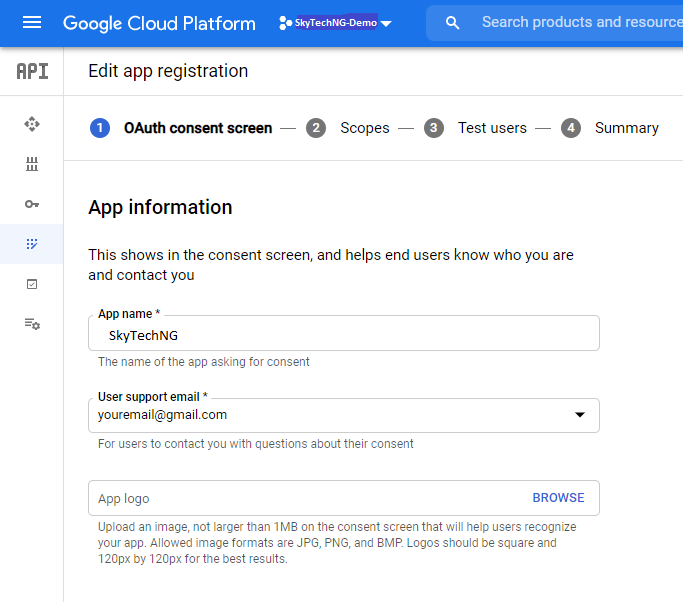Viewport: 683px width, 602px height.
Task: Open the OAuth consent screen sidebar icon
Action: (x=32, y=244)
